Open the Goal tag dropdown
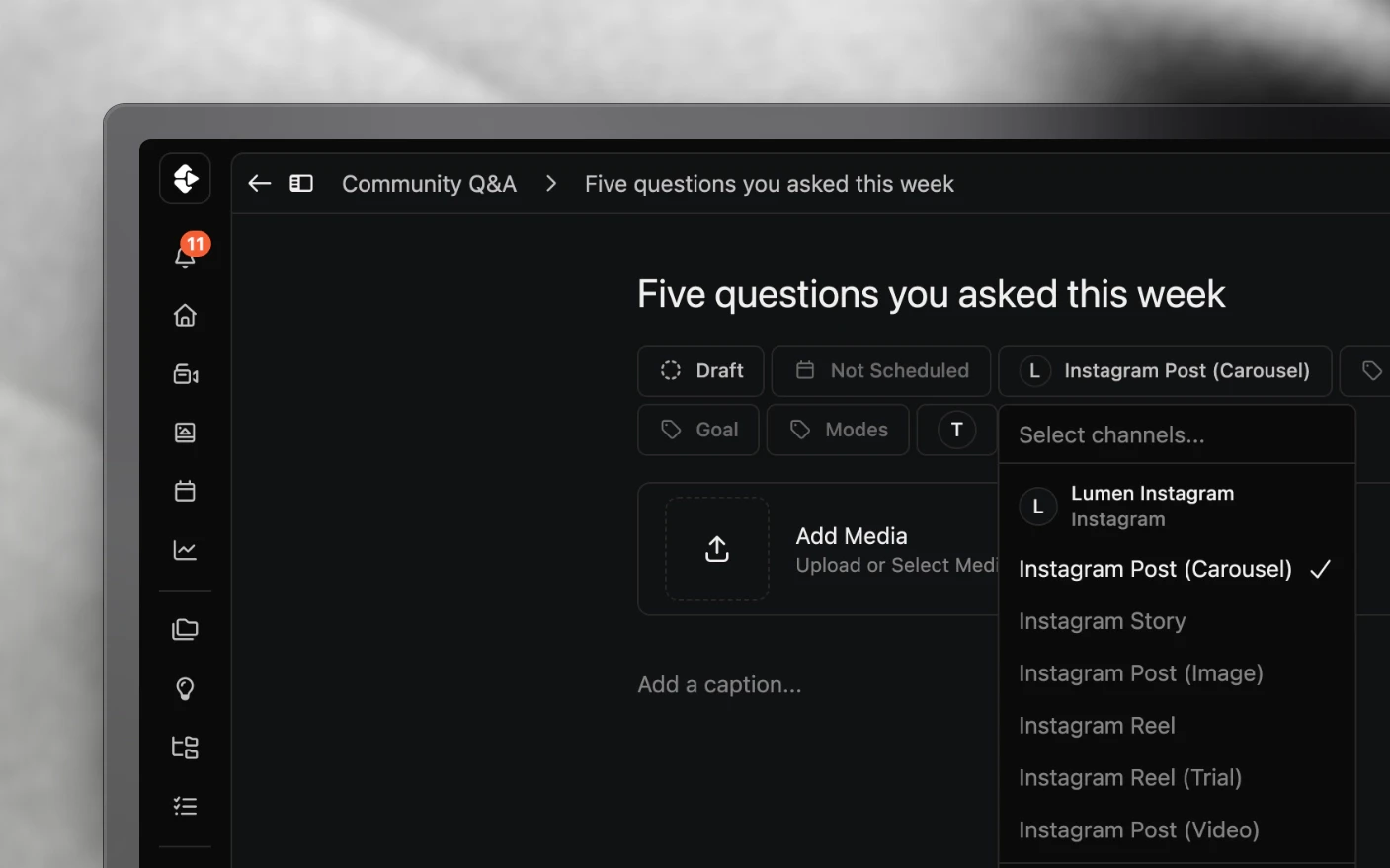 click(698, 430)
